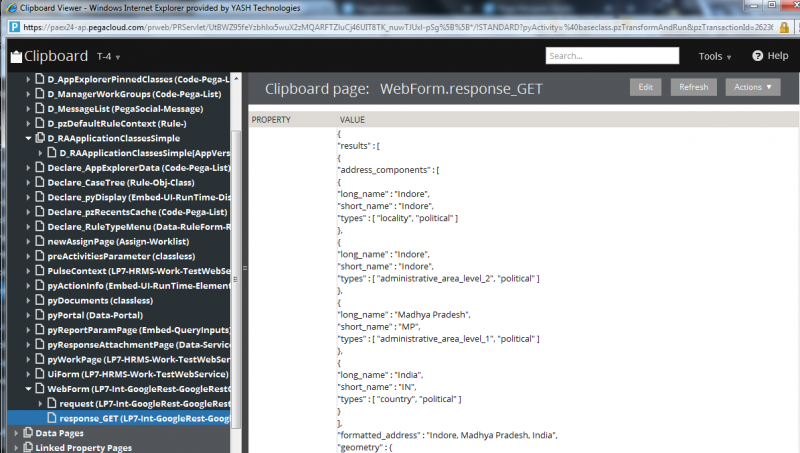This screenshot has width=800, height=453.
Task: Select D_pzDefaultRuleContext (Rule-) page
Action: pos(117,123)
